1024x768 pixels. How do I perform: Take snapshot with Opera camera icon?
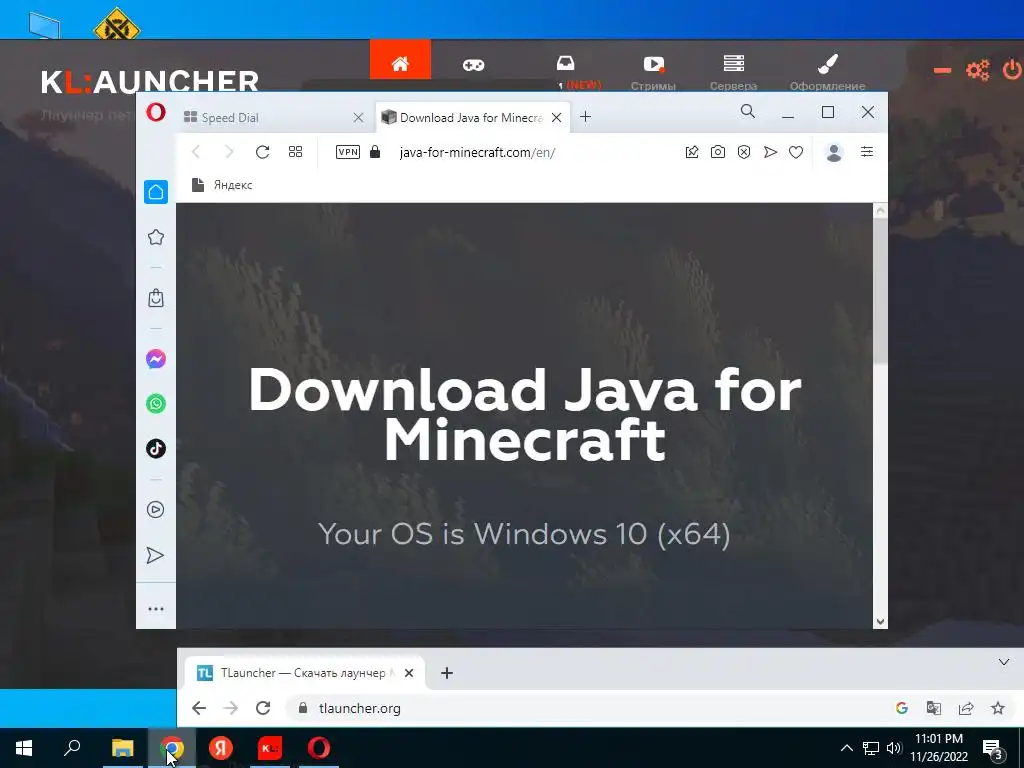click(718, 152)
